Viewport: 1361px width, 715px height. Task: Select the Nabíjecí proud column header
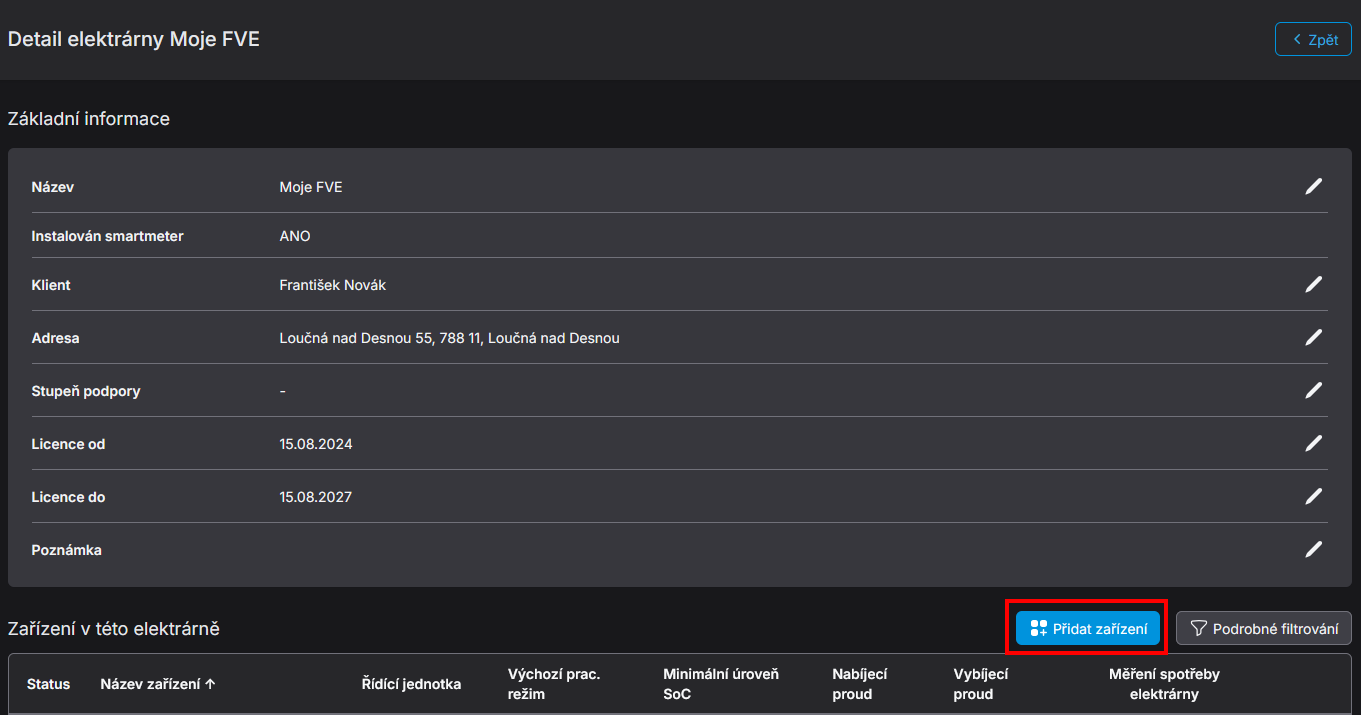pyautogui.click(x=859, y=684)
